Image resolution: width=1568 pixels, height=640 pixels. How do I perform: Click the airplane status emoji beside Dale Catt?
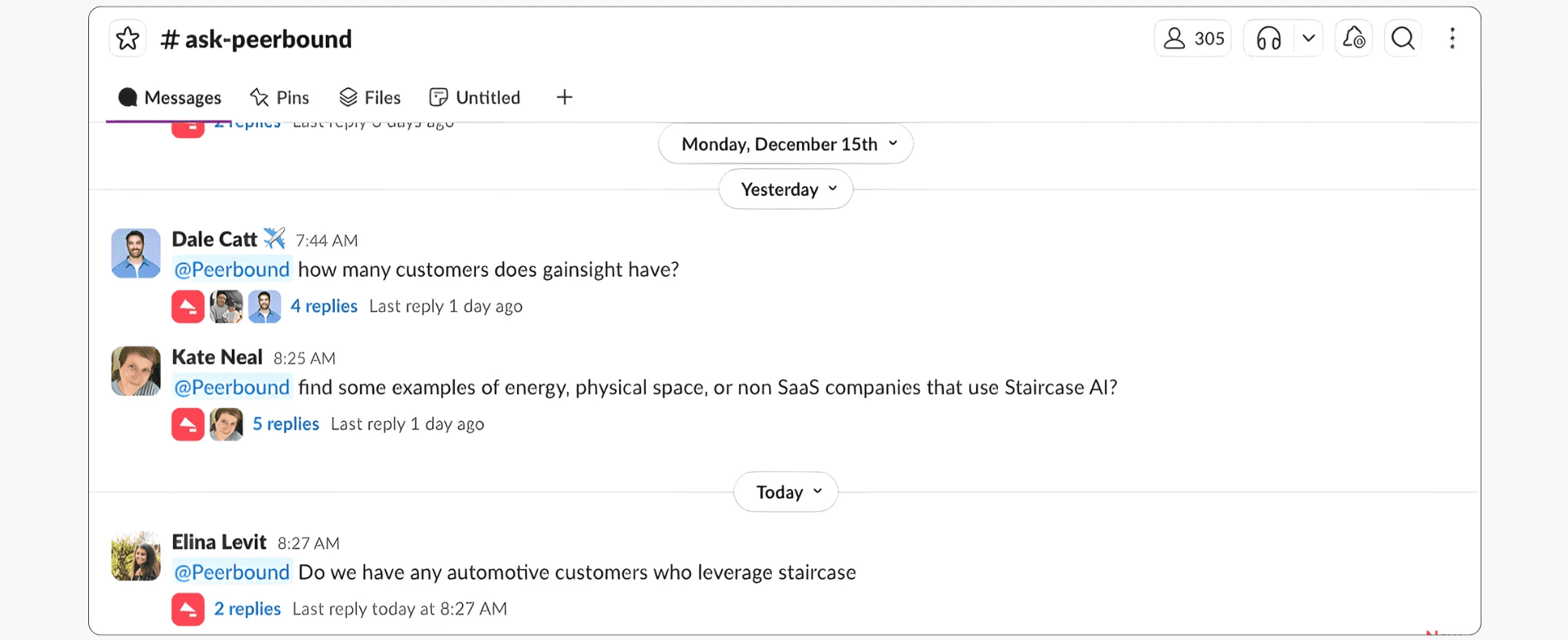274,238
